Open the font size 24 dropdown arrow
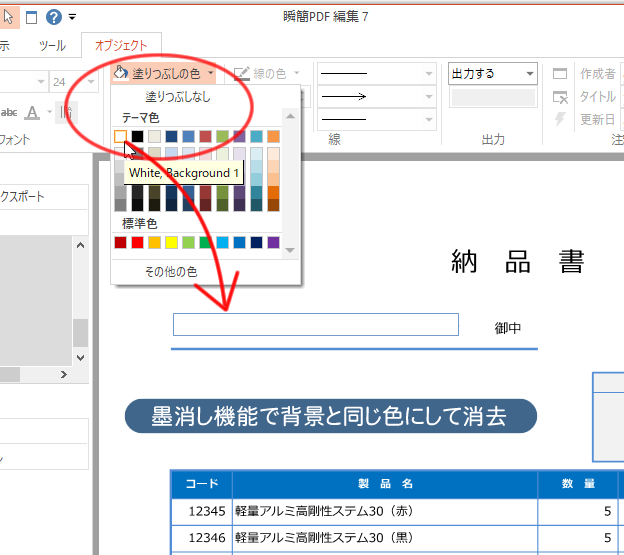 (91, 82)
